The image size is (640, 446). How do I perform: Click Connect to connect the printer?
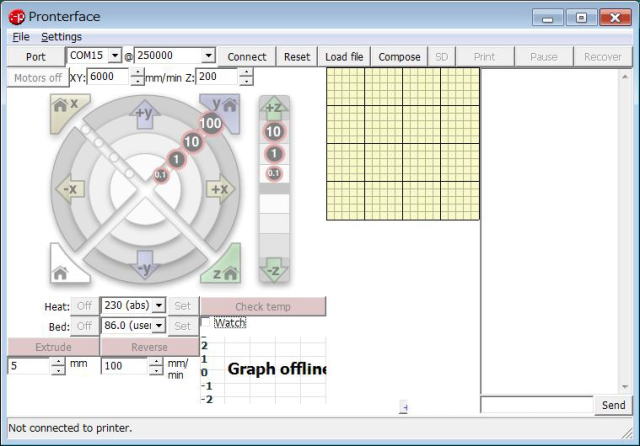click(x=247, y=57)
